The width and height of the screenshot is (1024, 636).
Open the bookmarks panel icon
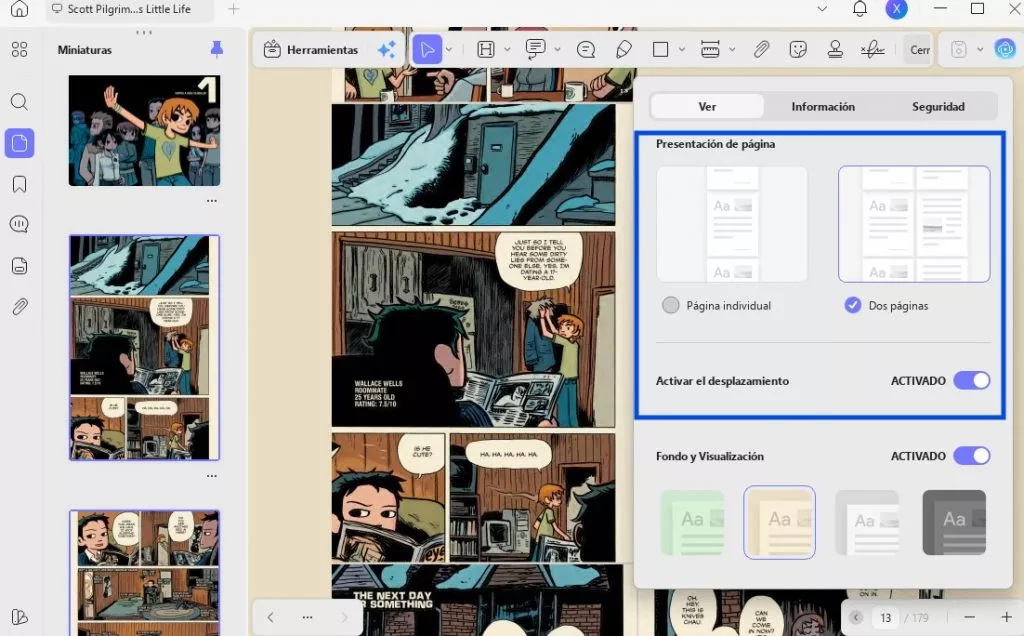[20, 185]
